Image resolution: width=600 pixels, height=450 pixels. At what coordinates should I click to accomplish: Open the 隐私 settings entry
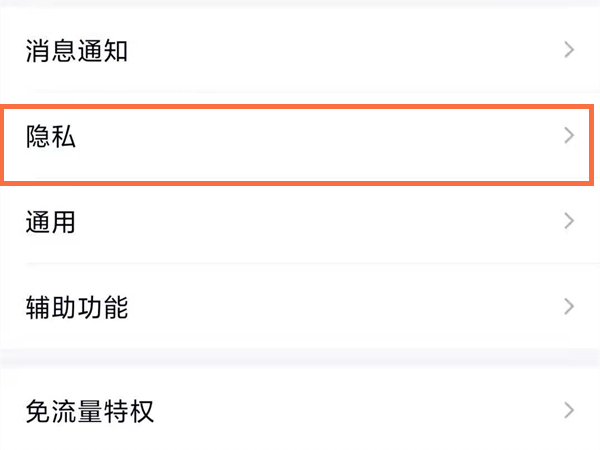(x=300, y=137)
